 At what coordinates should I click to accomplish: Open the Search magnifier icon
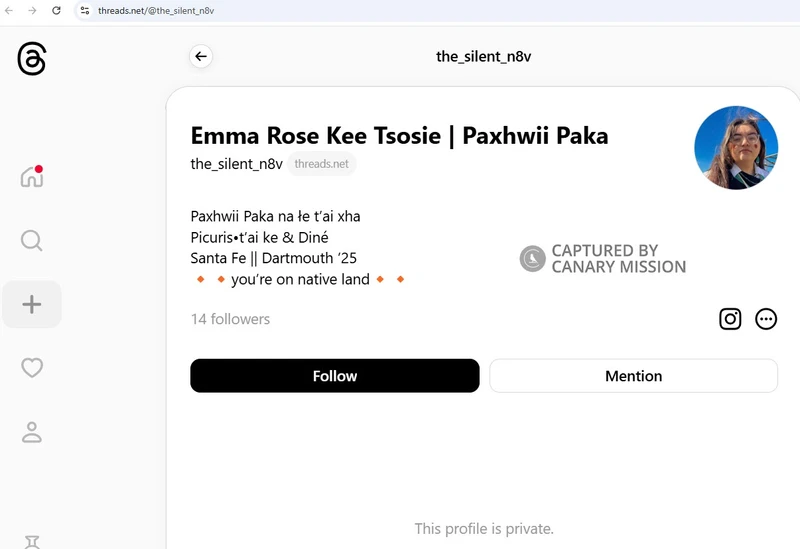pos(32,241)
